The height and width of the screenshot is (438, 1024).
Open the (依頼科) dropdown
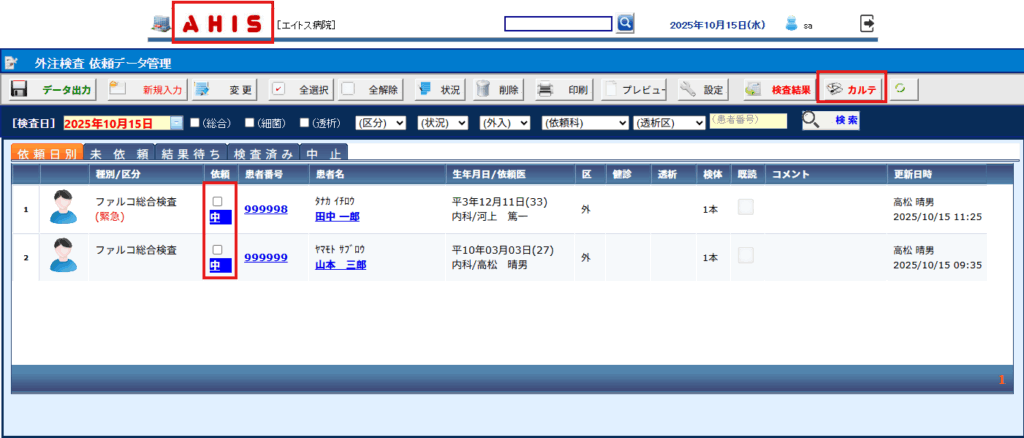tap(585, 123)
